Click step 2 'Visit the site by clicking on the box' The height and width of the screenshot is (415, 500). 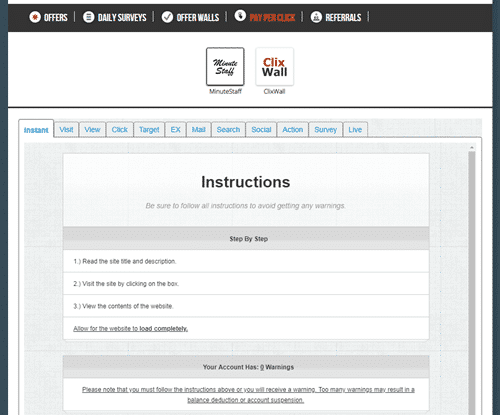click(126, 284)
